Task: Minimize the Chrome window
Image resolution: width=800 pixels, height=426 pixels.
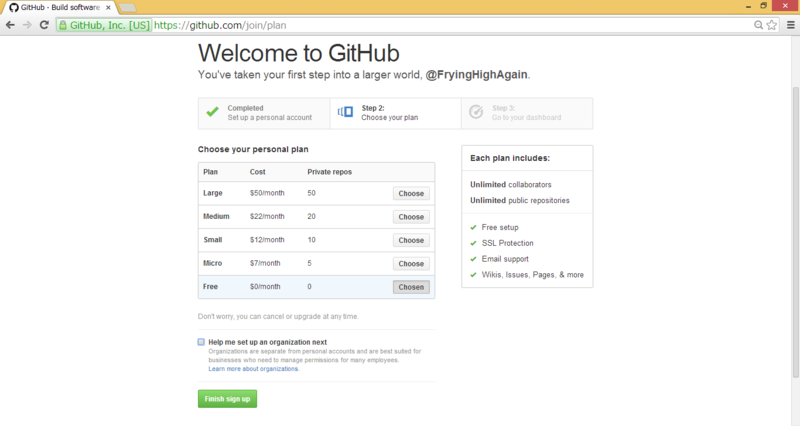Action: 748,6
